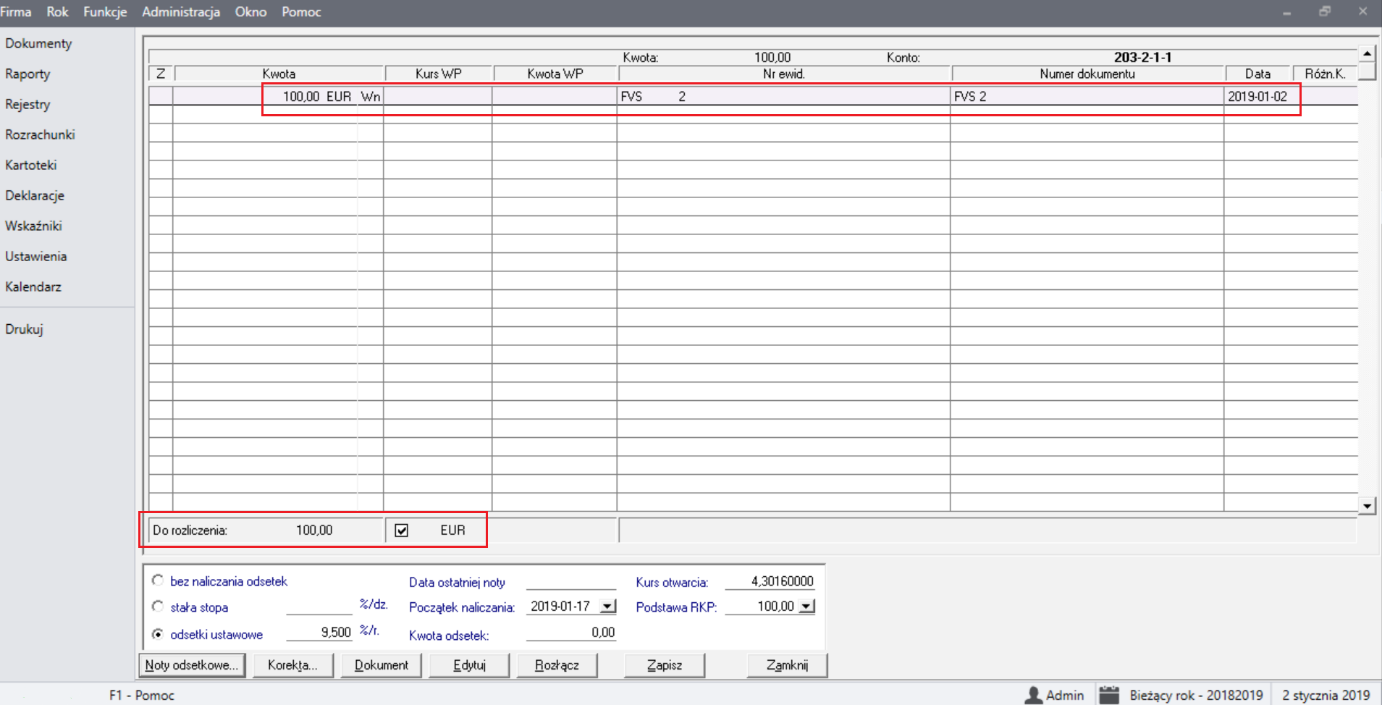Click 'Bieżący rok - 20182019' in status bar

click(1196, 695)
